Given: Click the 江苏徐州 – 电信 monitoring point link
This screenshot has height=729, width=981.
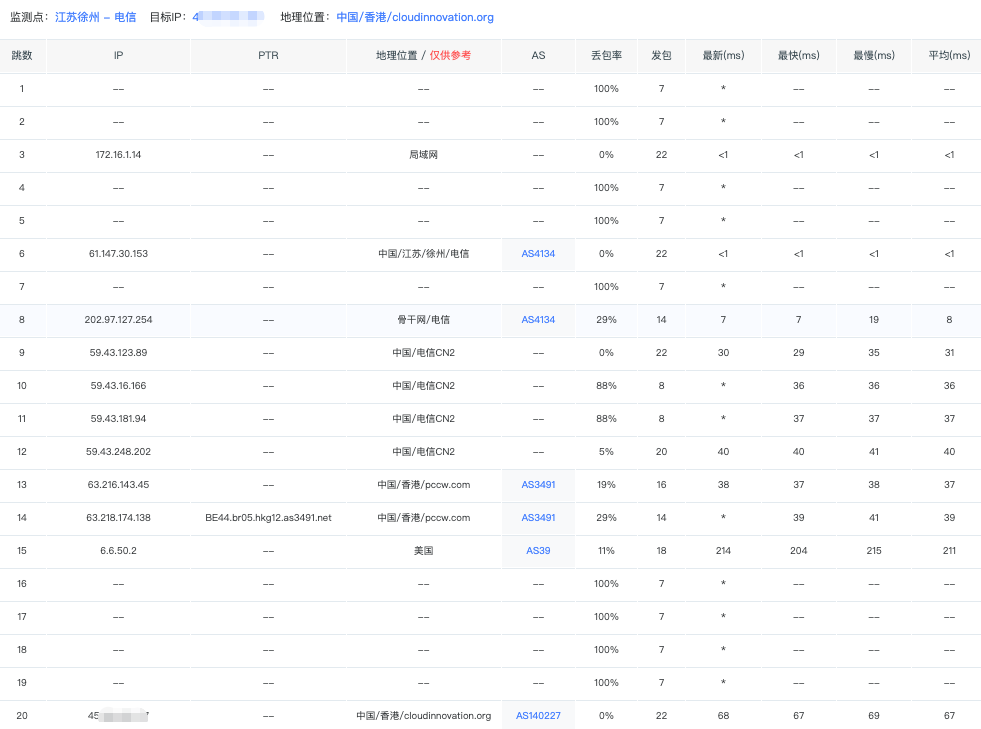Looking at the screenshot, I should pos(95,17).
